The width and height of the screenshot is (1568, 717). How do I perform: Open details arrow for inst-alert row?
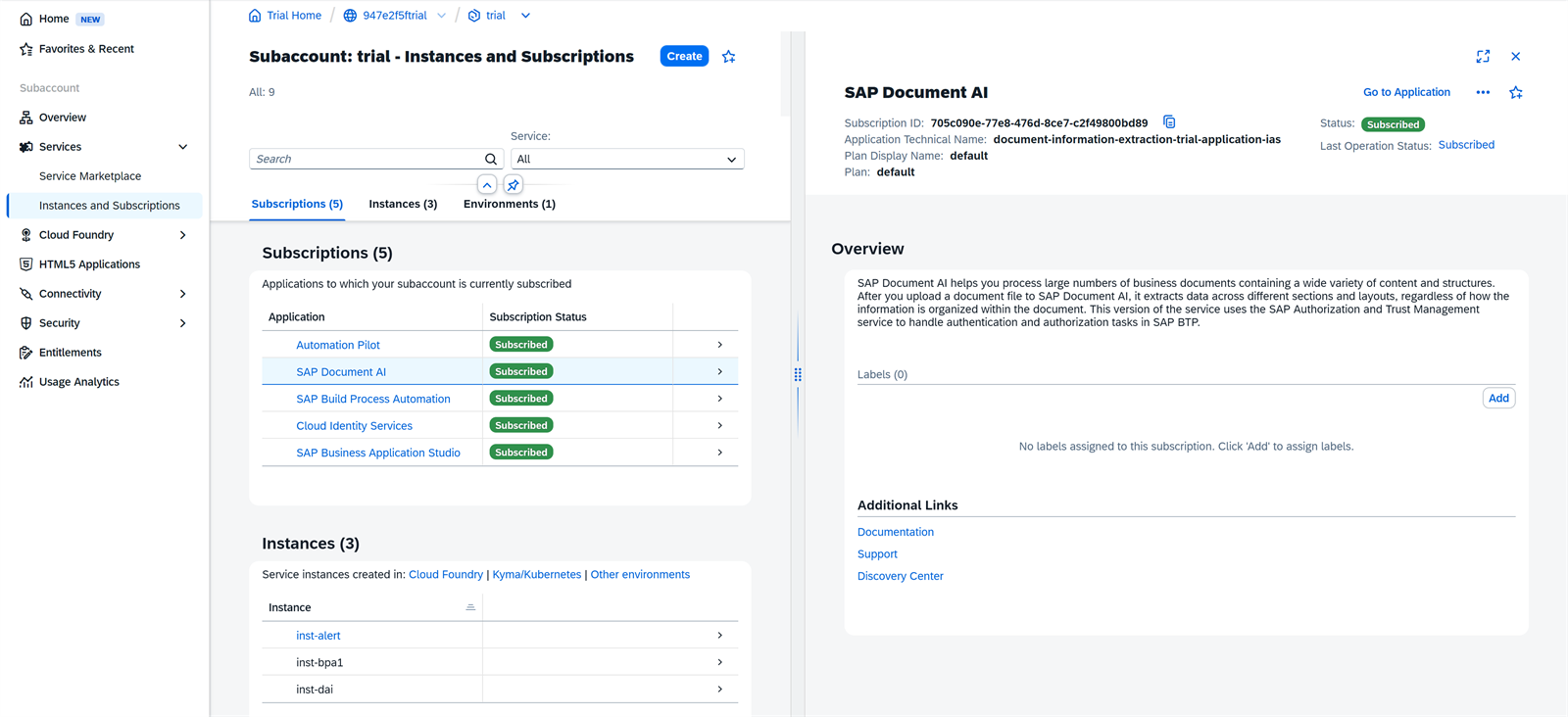(x=720, y=636)
